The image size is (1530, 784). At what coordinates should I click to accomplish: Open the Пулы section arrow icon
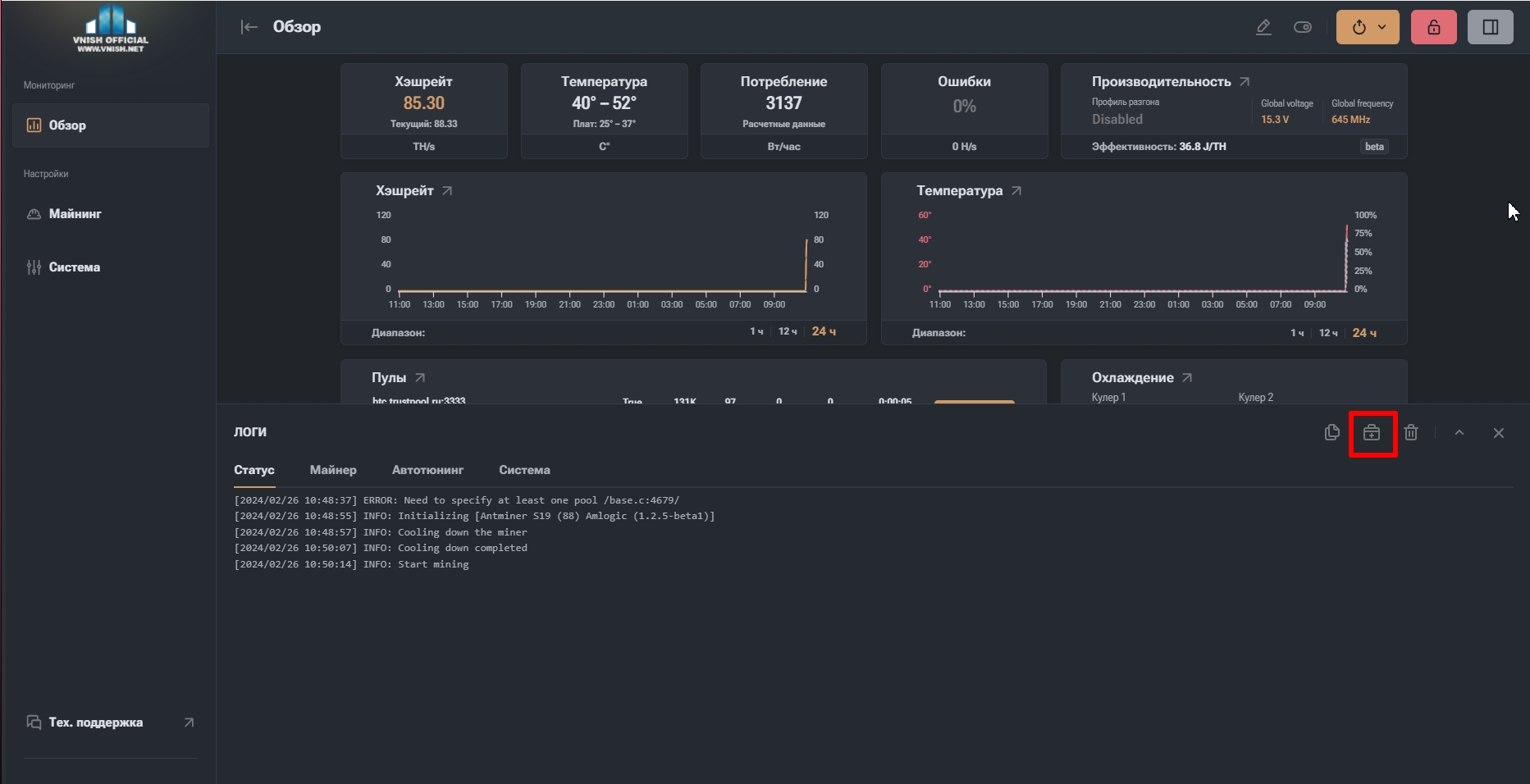coord(420,377)
